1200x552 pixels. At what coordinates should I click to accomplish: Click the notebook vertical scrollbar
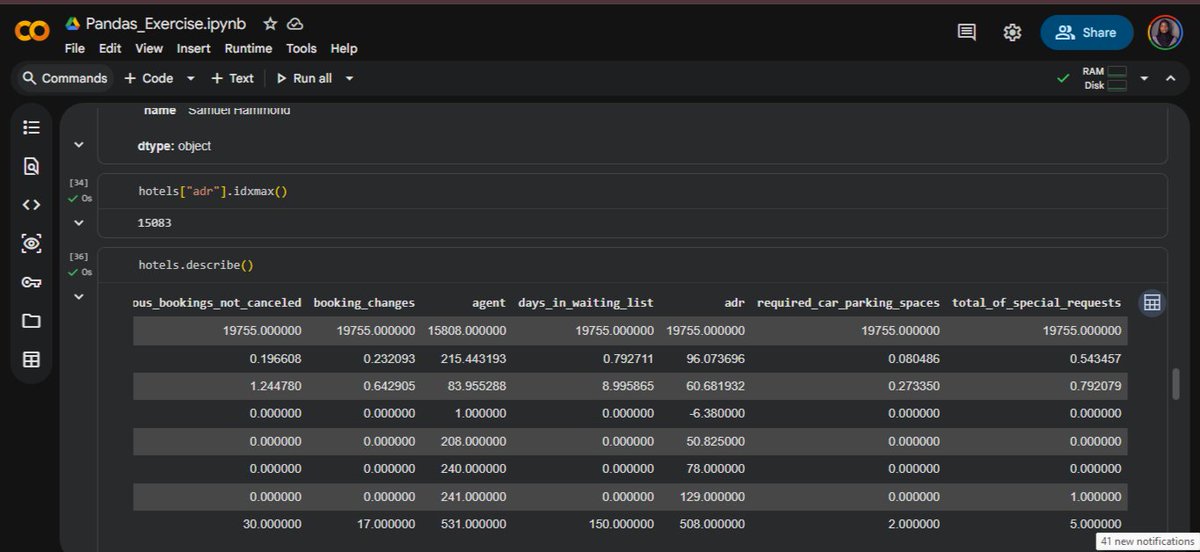[1176, 384]
